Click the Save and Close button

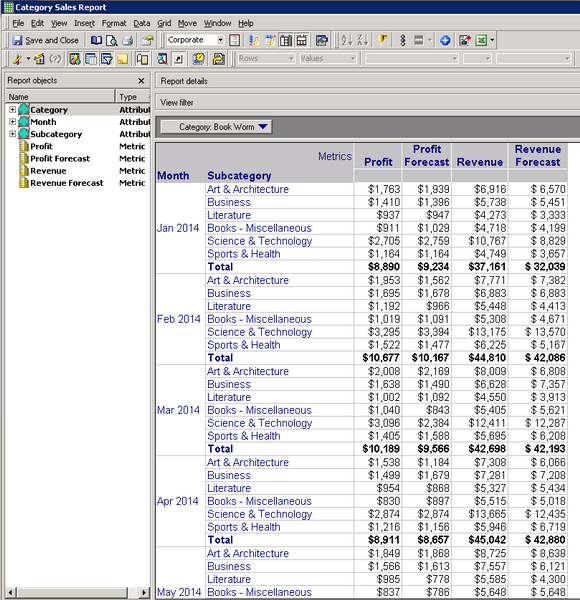tap(45, 40)
